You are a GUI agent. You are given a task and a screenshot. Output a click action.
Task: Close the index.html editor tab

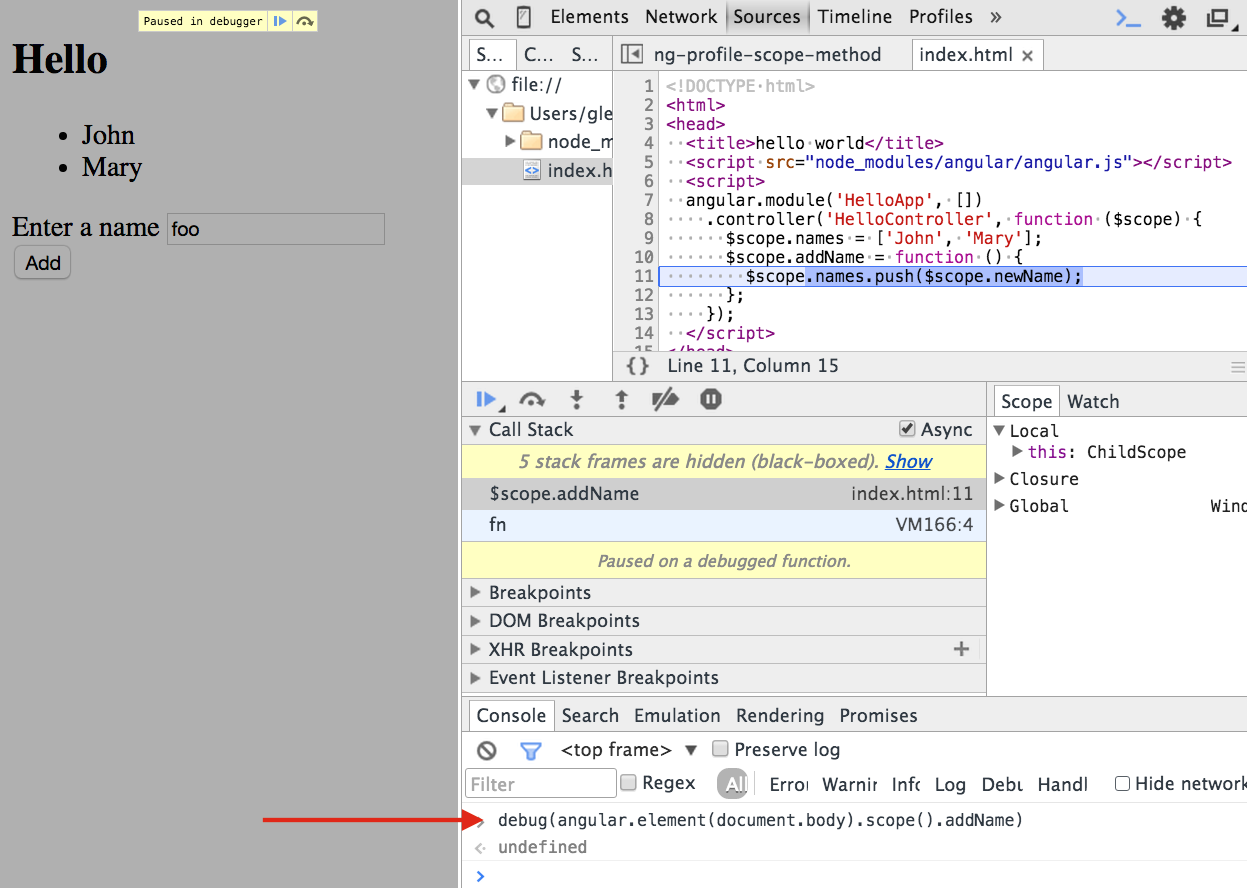tap(1027, 56)
